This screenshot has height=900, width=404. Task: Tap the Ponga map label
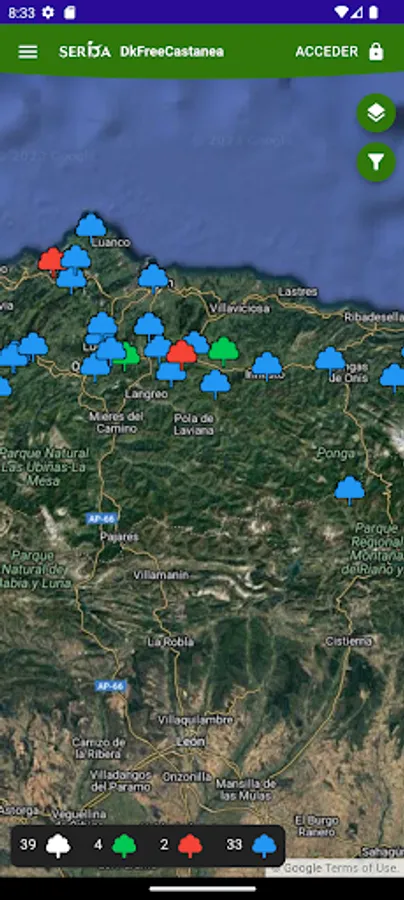(x=336, y=454)
